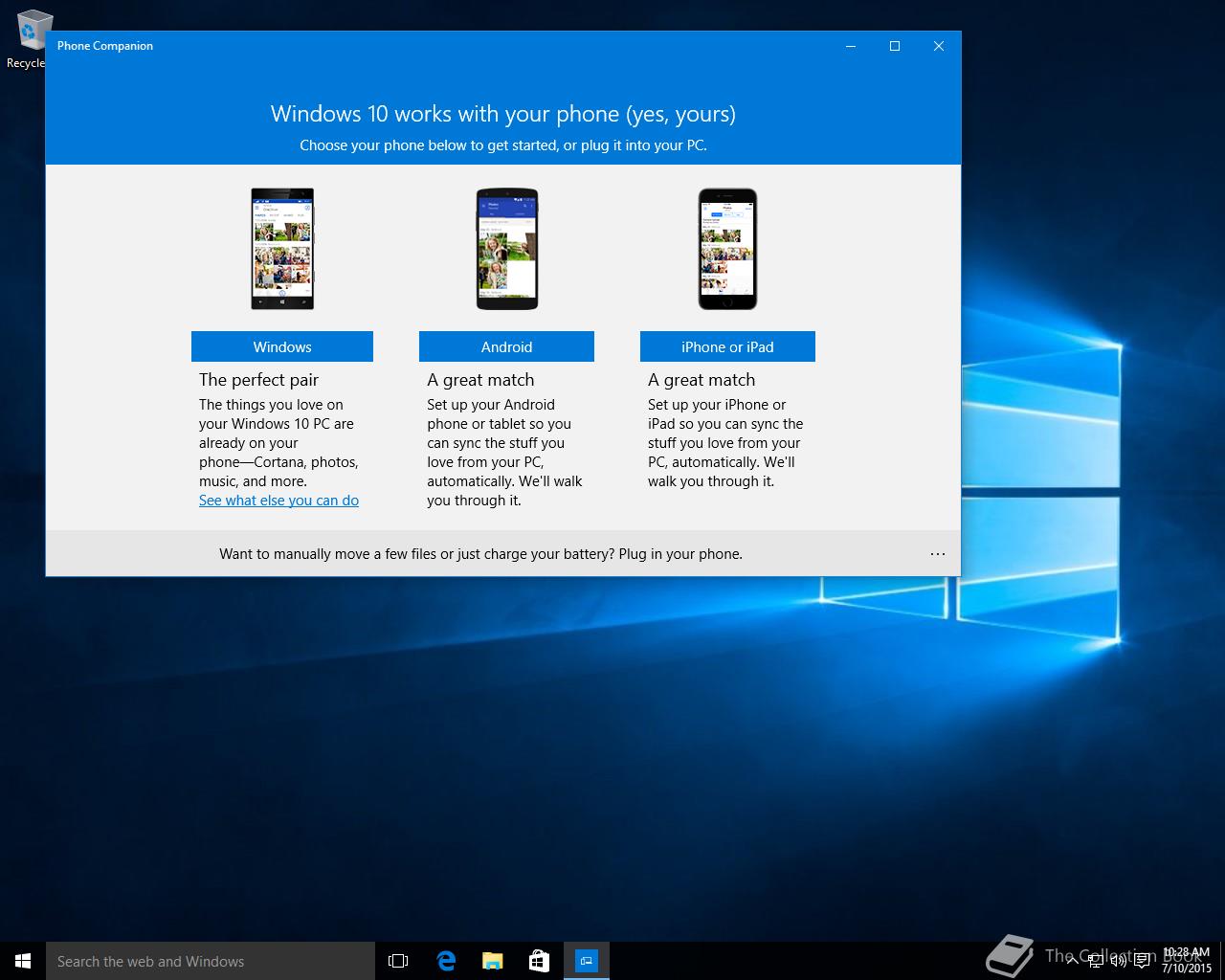Click the 'The perfect pair' heading
The image size is (1225, 980).
[x=258, y=380]
